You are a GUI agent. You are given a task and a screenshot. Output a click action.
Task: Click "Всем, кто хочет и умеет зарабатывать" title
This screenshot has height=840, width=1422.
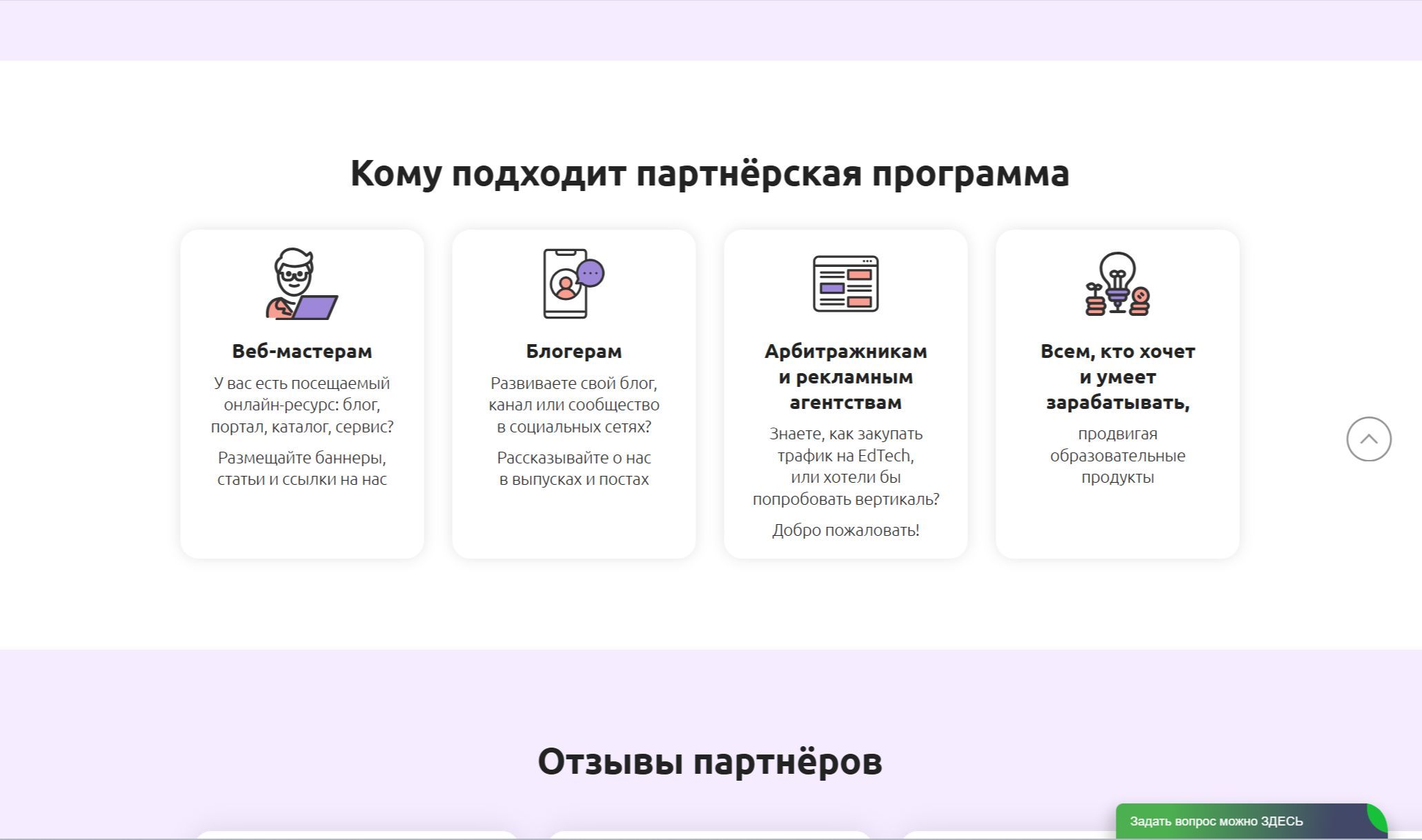coord(1117,377)
